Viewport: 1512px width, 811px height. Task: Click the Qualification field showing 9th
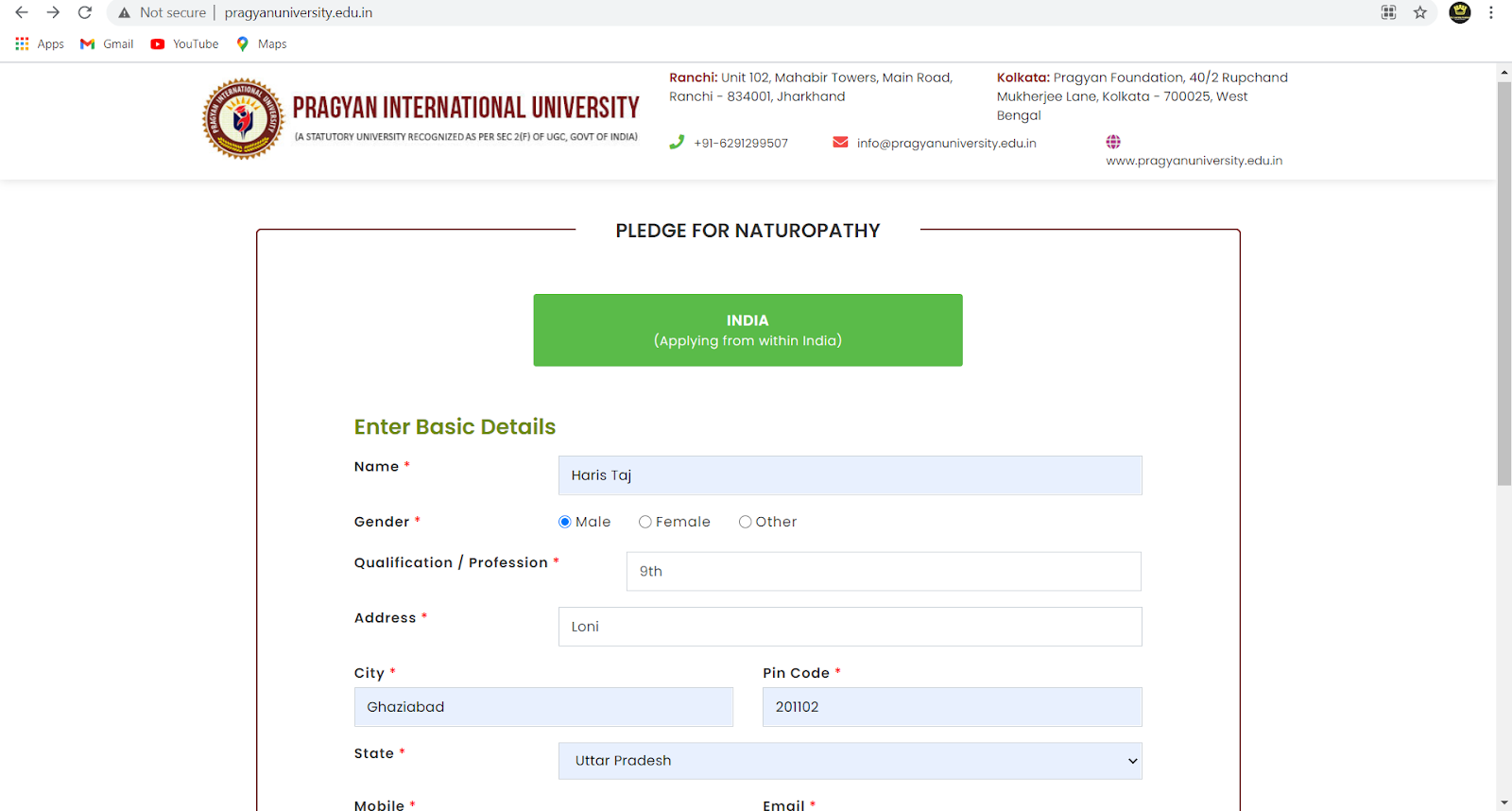(884, 572)
